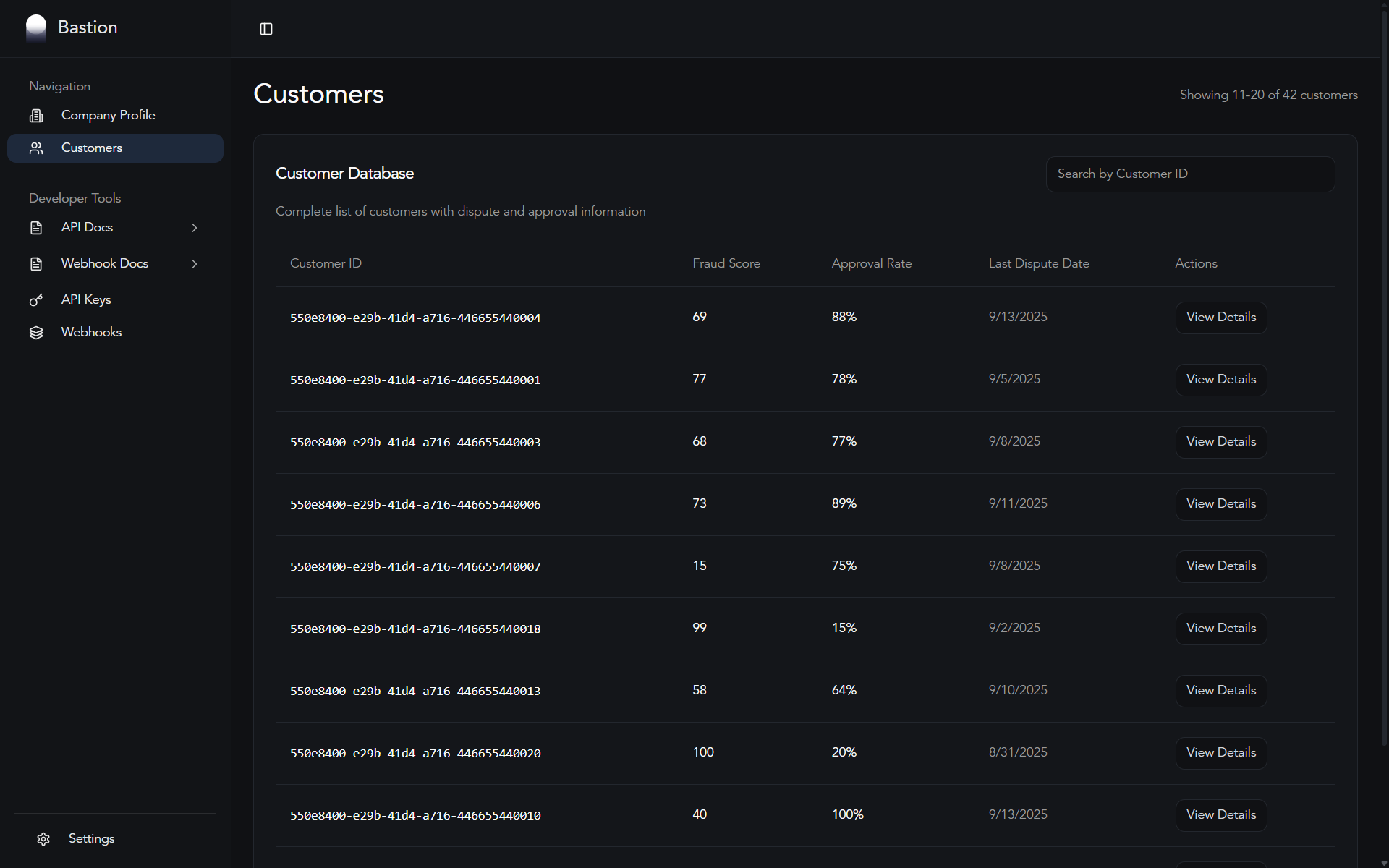
Task: Click the Settings gear icon
Action: [x=43, y=839]
